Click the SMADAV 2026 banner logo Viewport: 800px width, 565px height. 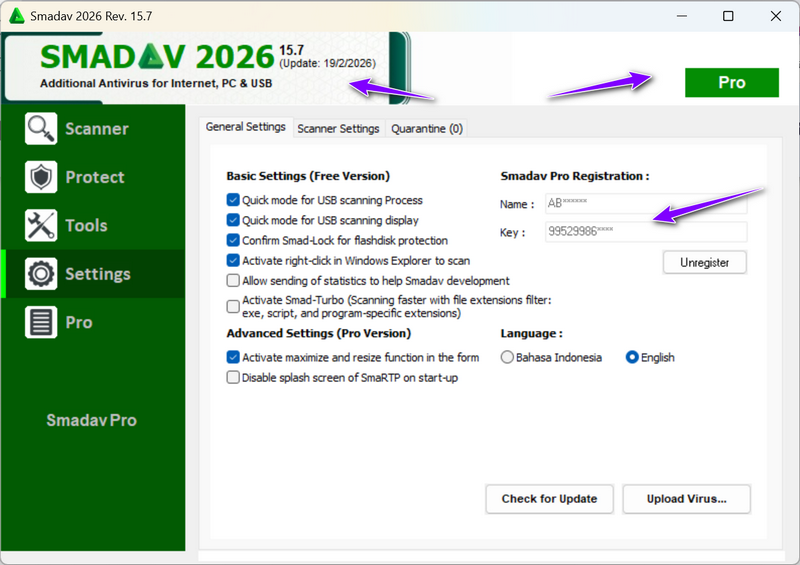pos(157,56)
